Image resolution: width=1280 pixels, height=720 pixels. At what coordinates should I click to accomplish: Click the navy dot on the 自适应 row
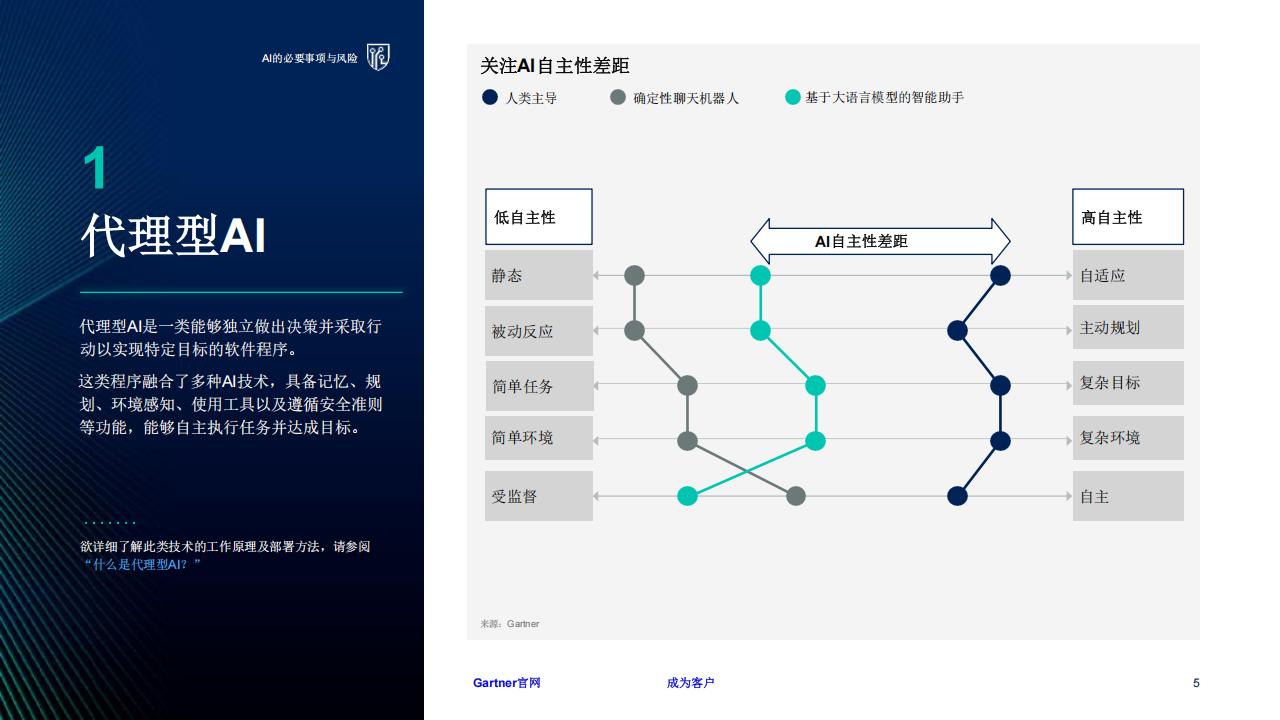1000,275
